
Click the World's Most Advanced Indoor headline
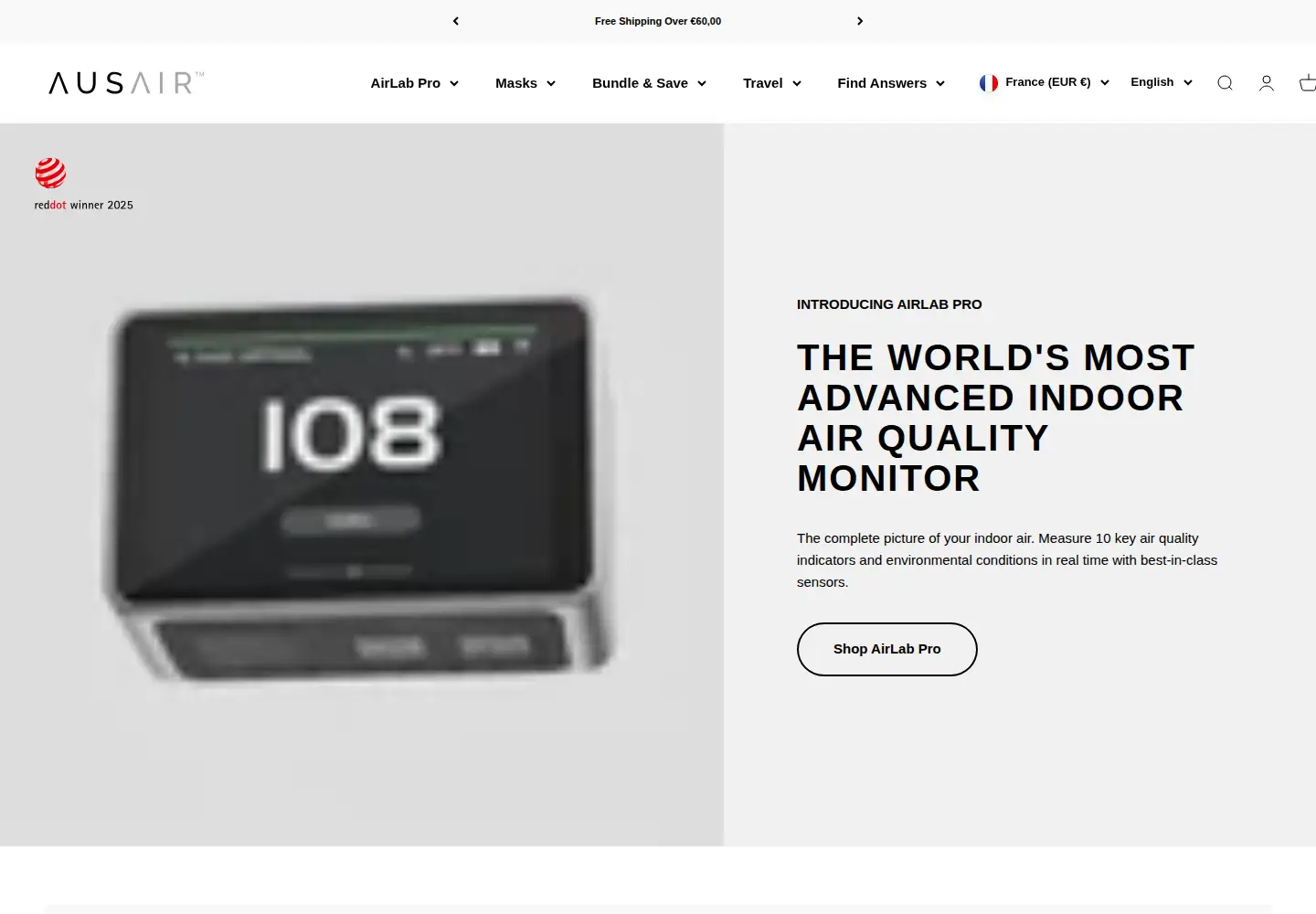996,418
